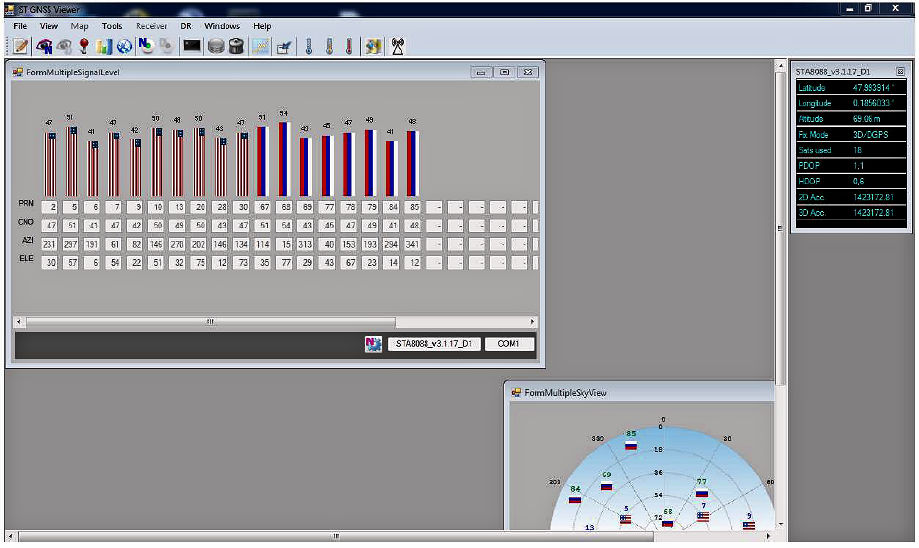Expand the Windows menu

point(221,26)
